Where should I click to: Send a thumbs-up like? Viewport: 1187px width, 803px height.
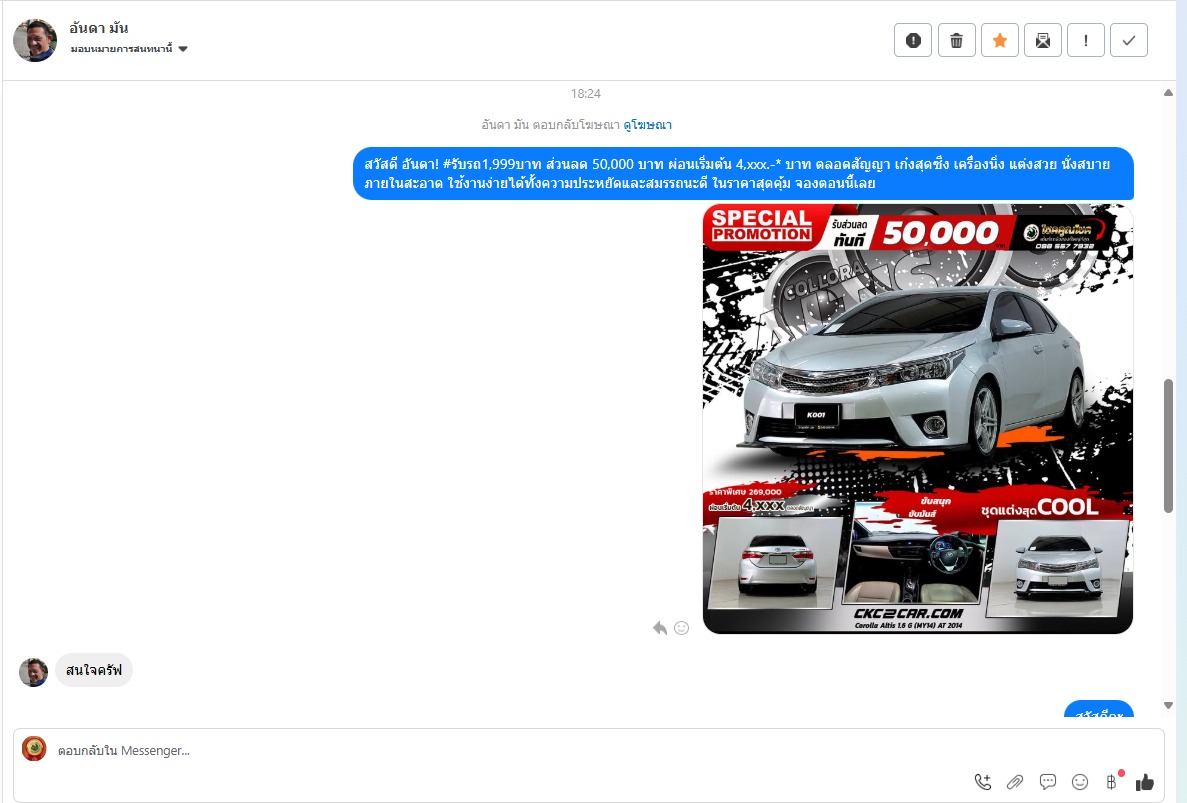point(1145,782)
